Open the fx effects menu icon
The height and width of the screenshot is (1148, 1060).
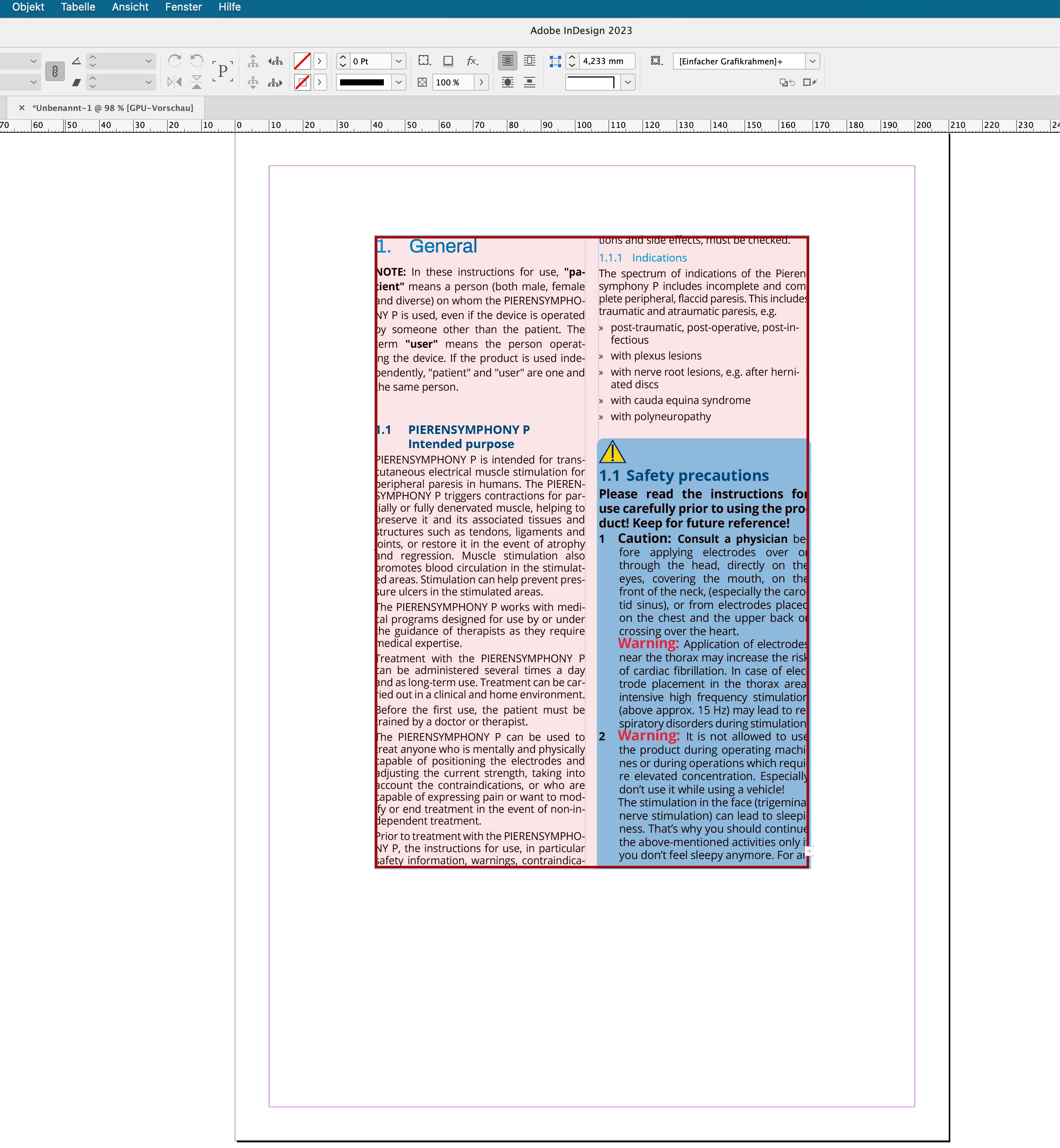(x=472, y=61)
